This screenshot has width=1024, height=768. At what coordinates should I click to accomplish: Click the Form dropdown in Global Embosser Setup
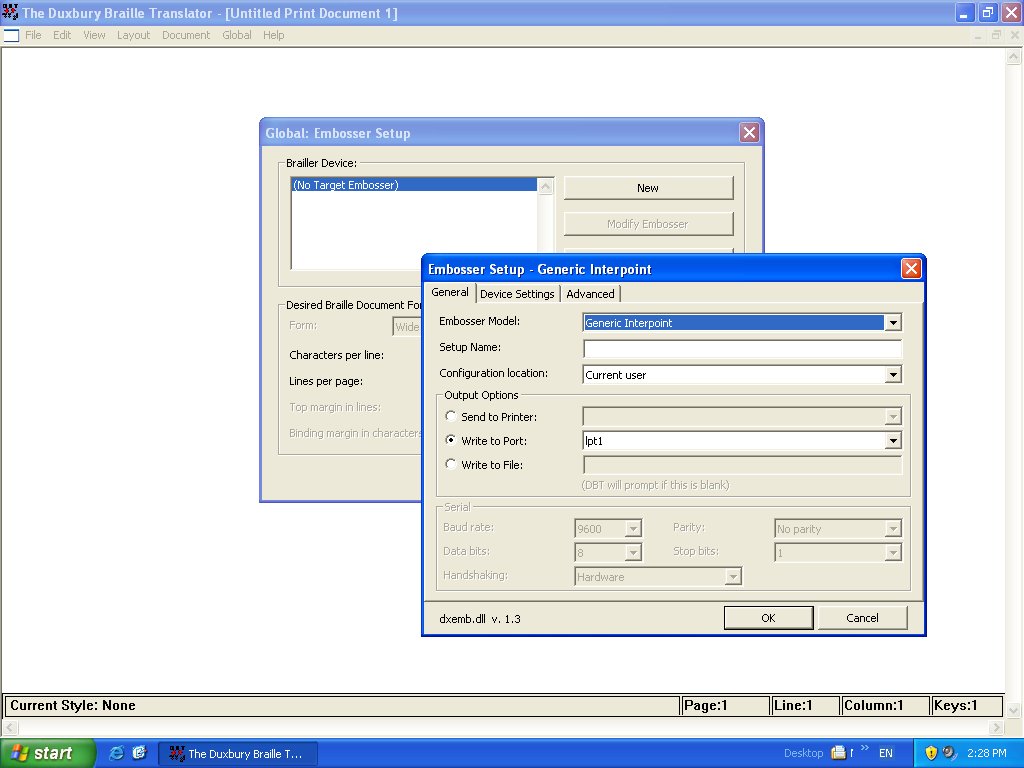coord(408,327)
